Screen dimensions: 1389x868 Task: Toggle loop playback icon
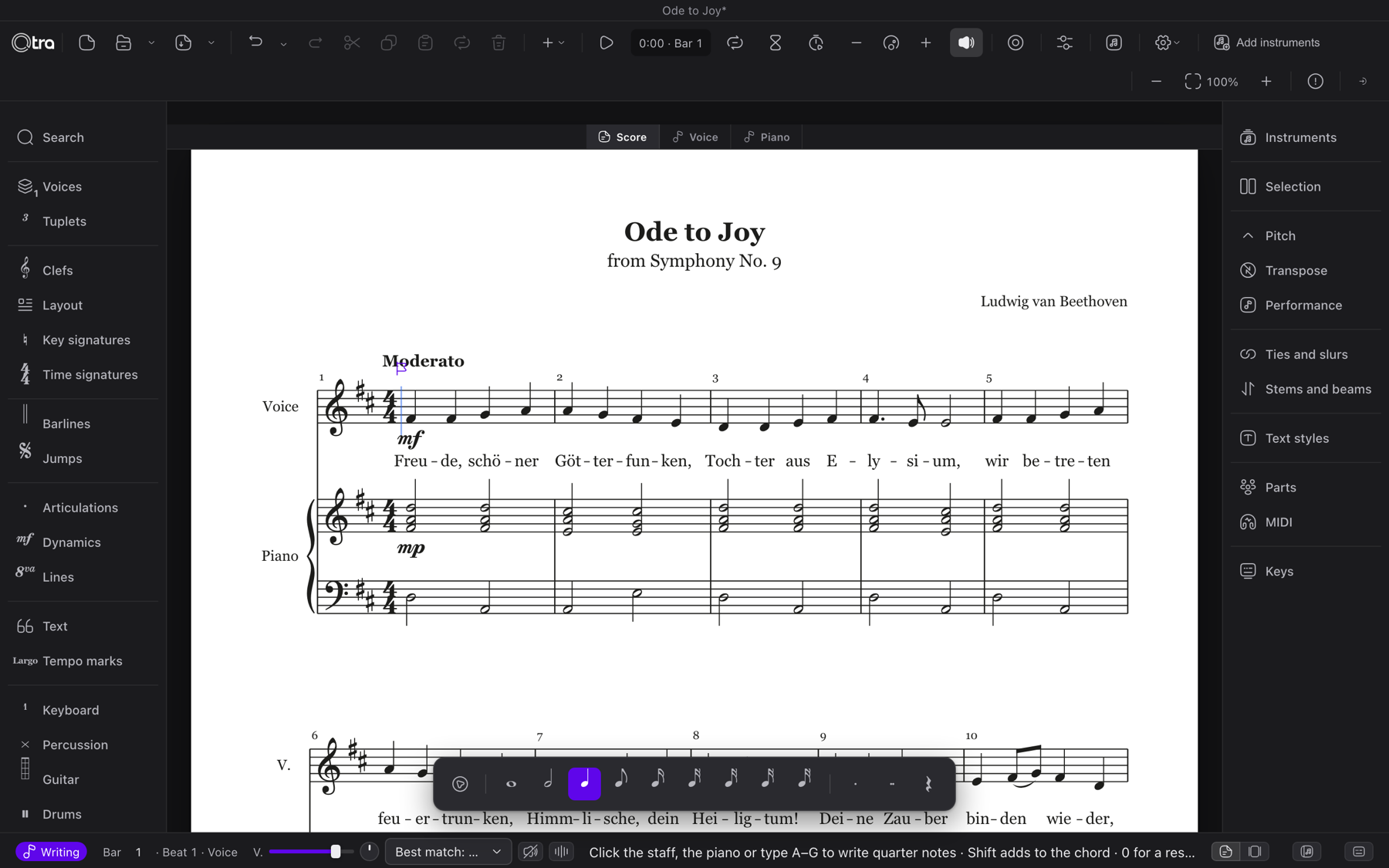pyautogui.click(x=735, y=43)
